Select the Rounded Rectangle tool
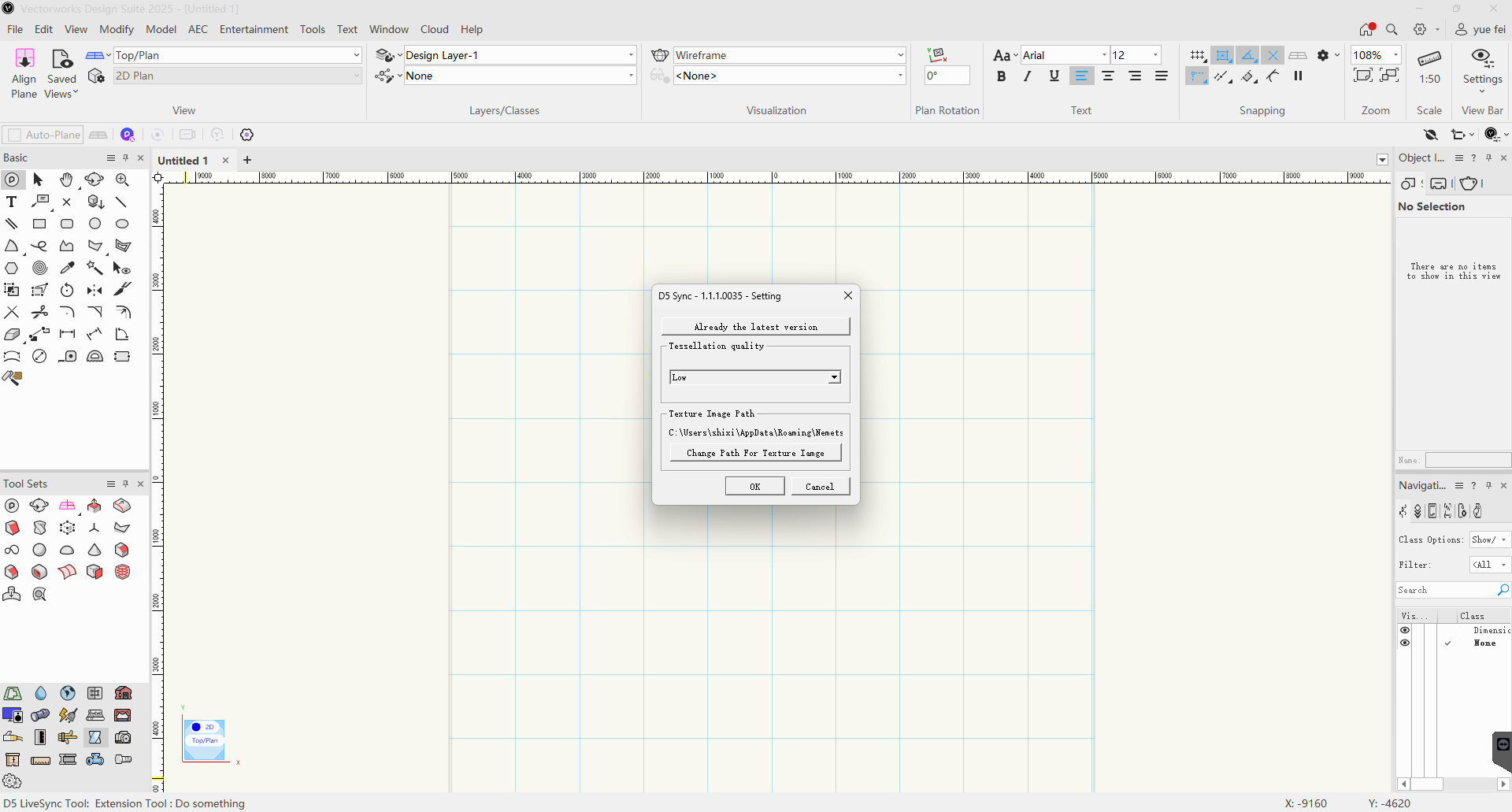 (x=67, y=224)
